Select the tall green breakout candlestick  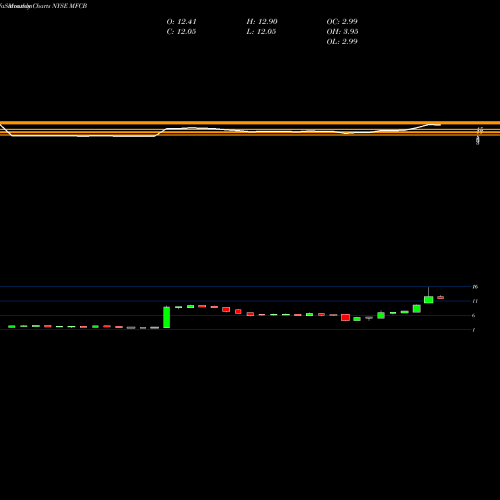(166, 317)
